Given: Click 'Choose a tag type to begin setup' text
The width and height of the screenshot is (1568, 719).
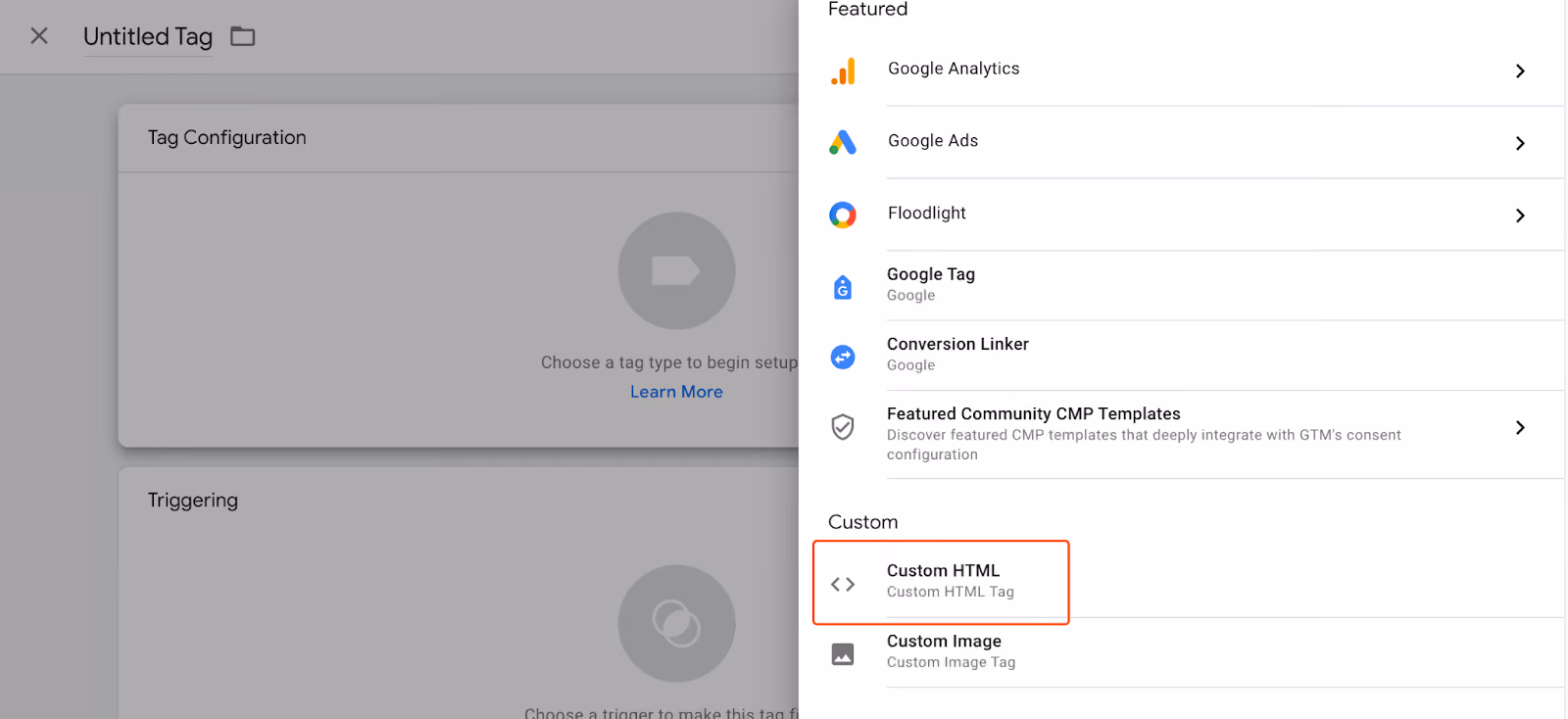Looking at the screenshot, I should (x=669, y=362).
